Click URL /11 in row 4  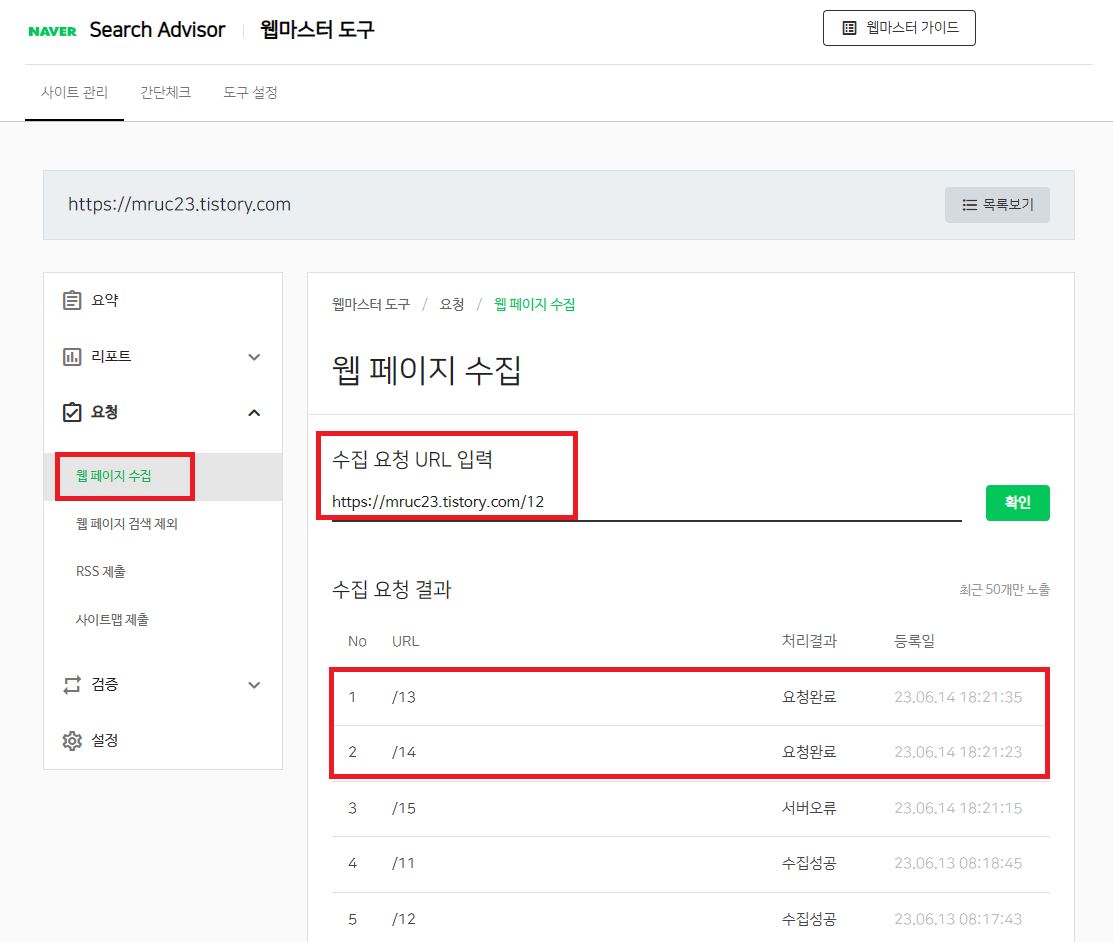[x=403, y=863]
